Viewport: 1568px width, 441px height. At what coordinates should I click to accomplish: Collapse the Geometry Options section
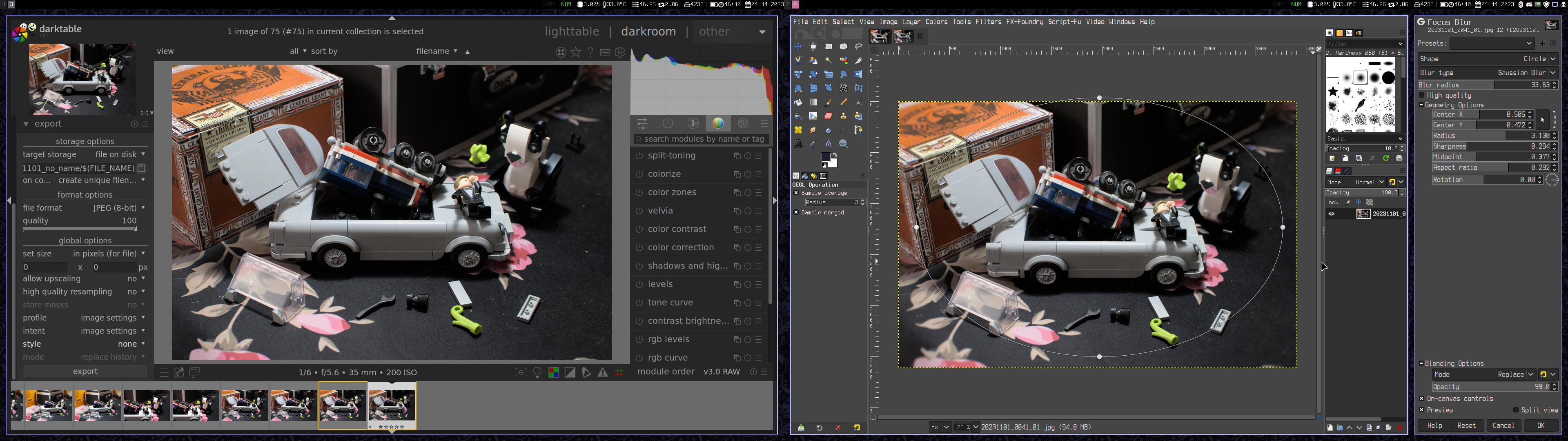click(1421, 105)
